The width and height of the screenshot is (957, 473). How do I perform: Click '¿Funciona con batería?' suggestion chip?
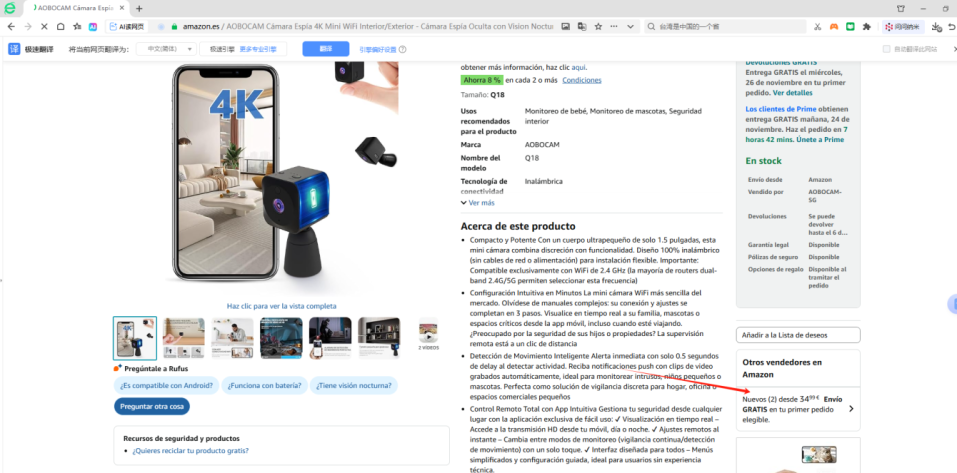(x=262, y=386)
